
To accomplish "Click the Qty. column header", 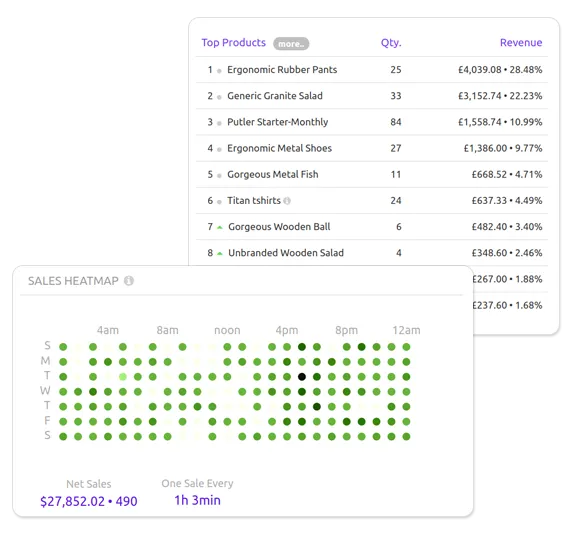I will coord(391,43).
